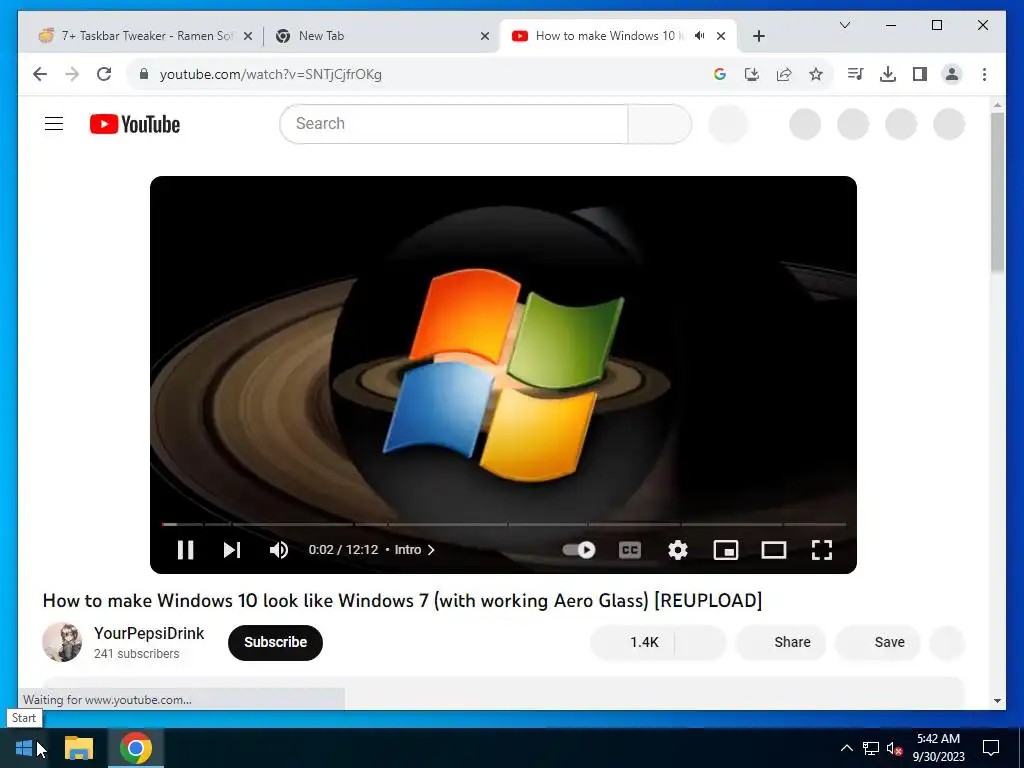Open the tab search dropdown
1024x768 pixels.
point(844,25)
